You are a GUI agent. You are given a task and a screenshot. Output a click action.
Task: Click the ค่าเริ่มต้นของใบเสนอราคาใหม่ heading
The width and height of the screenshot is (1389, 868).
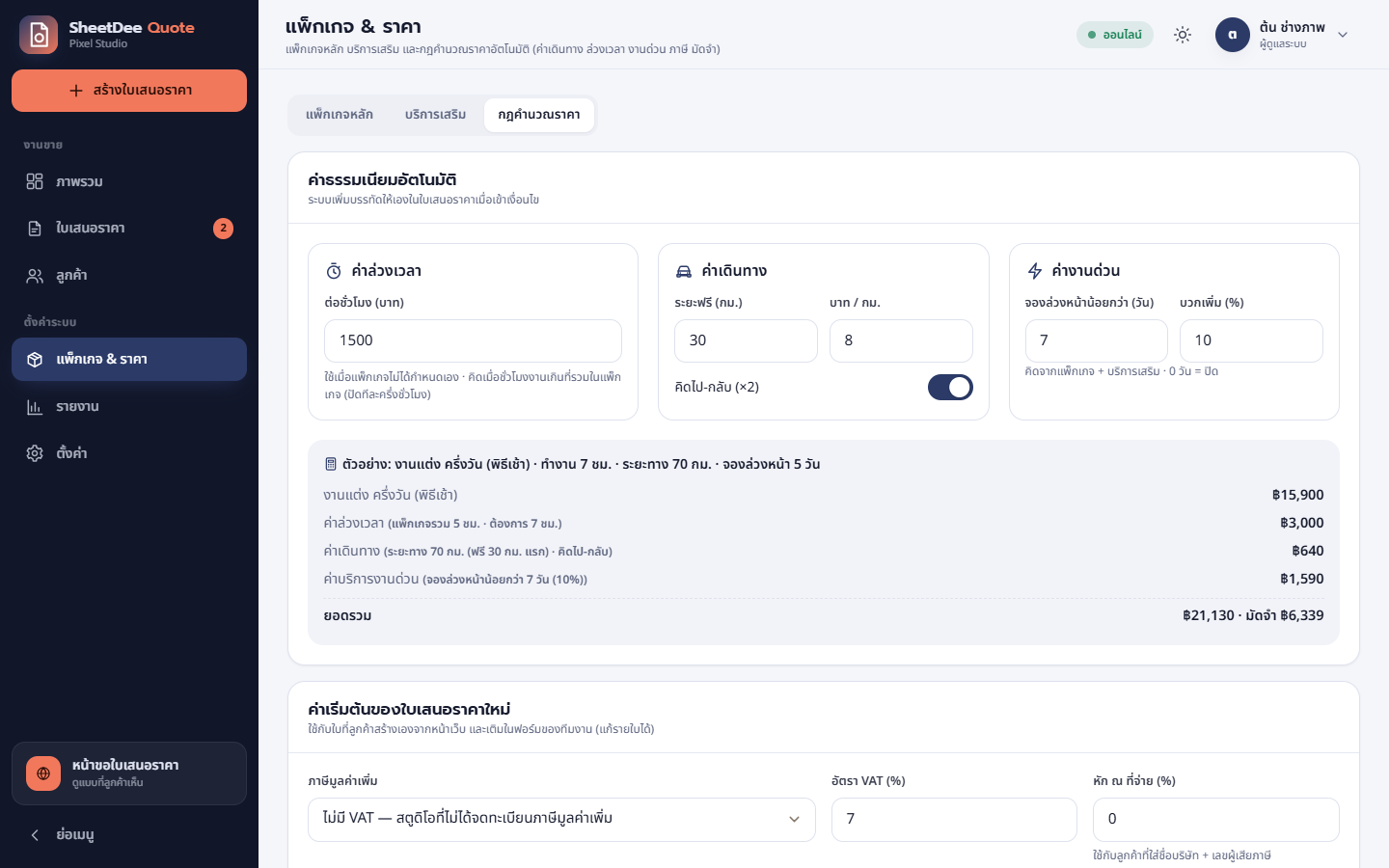click(409, 710)
